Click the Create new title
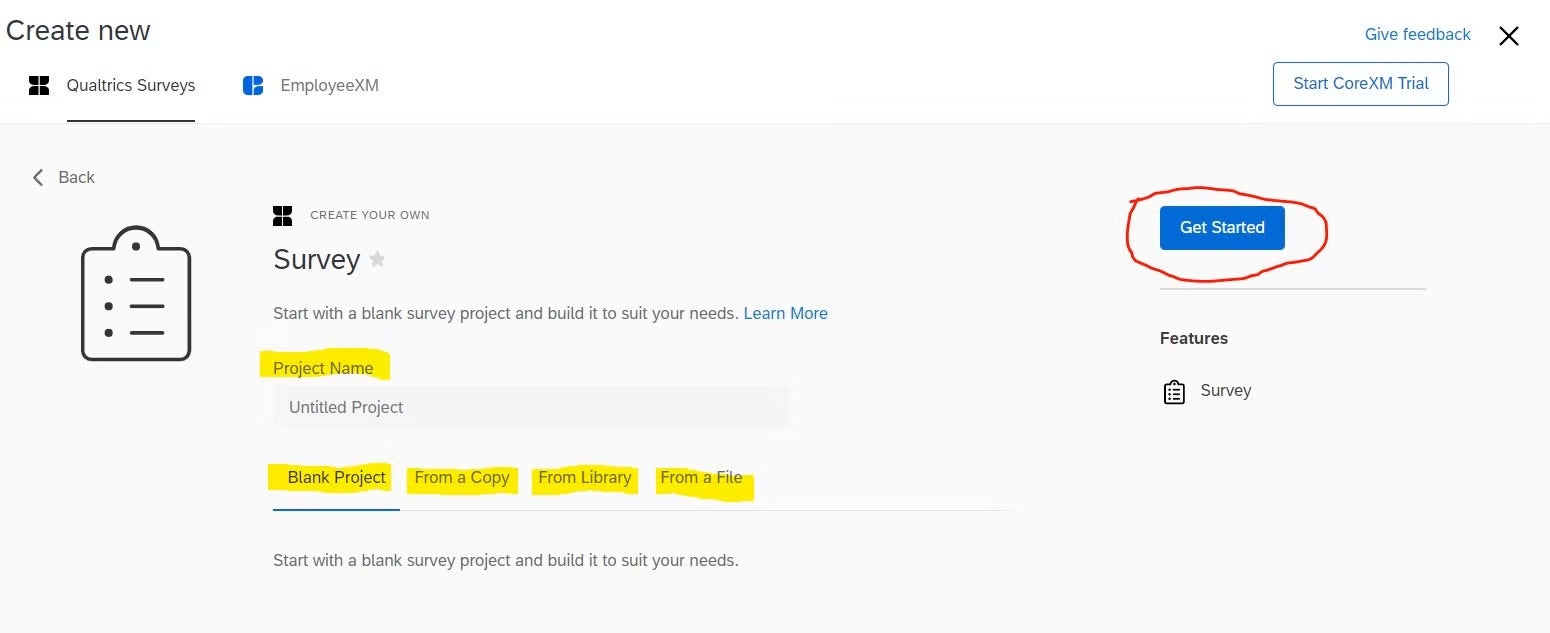The height and width of the screenshot is (633, 1550). 78,31
